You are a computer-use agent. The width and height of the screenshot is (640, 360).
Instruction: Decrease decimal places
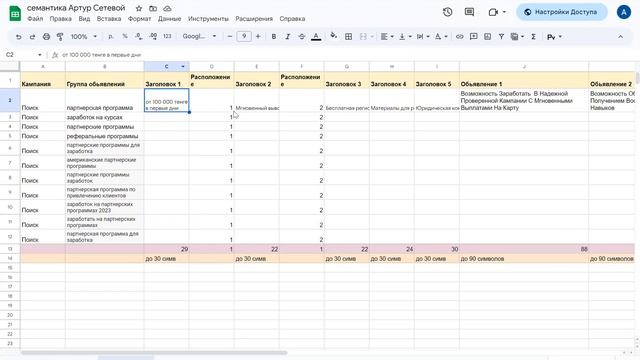click(x=139, y=37)
